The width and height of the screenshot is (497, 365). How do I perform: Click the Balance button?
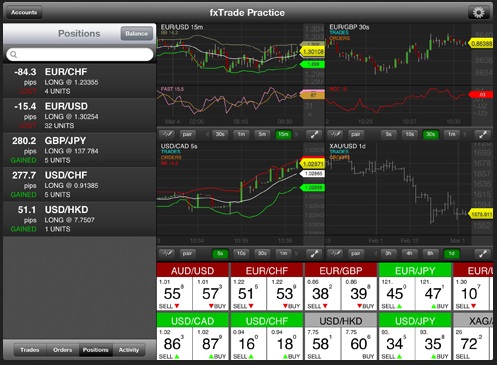click(136, 34)
